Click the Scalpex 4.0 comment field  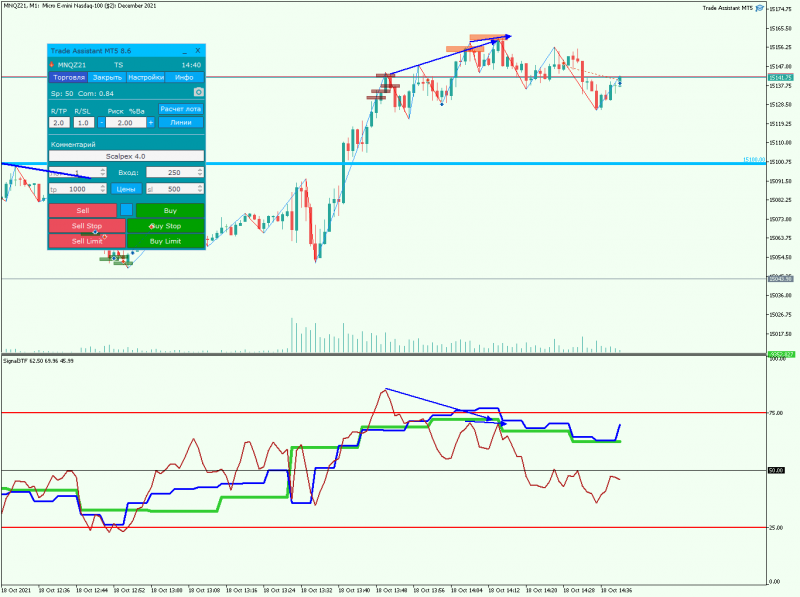(x=126, y=156)
